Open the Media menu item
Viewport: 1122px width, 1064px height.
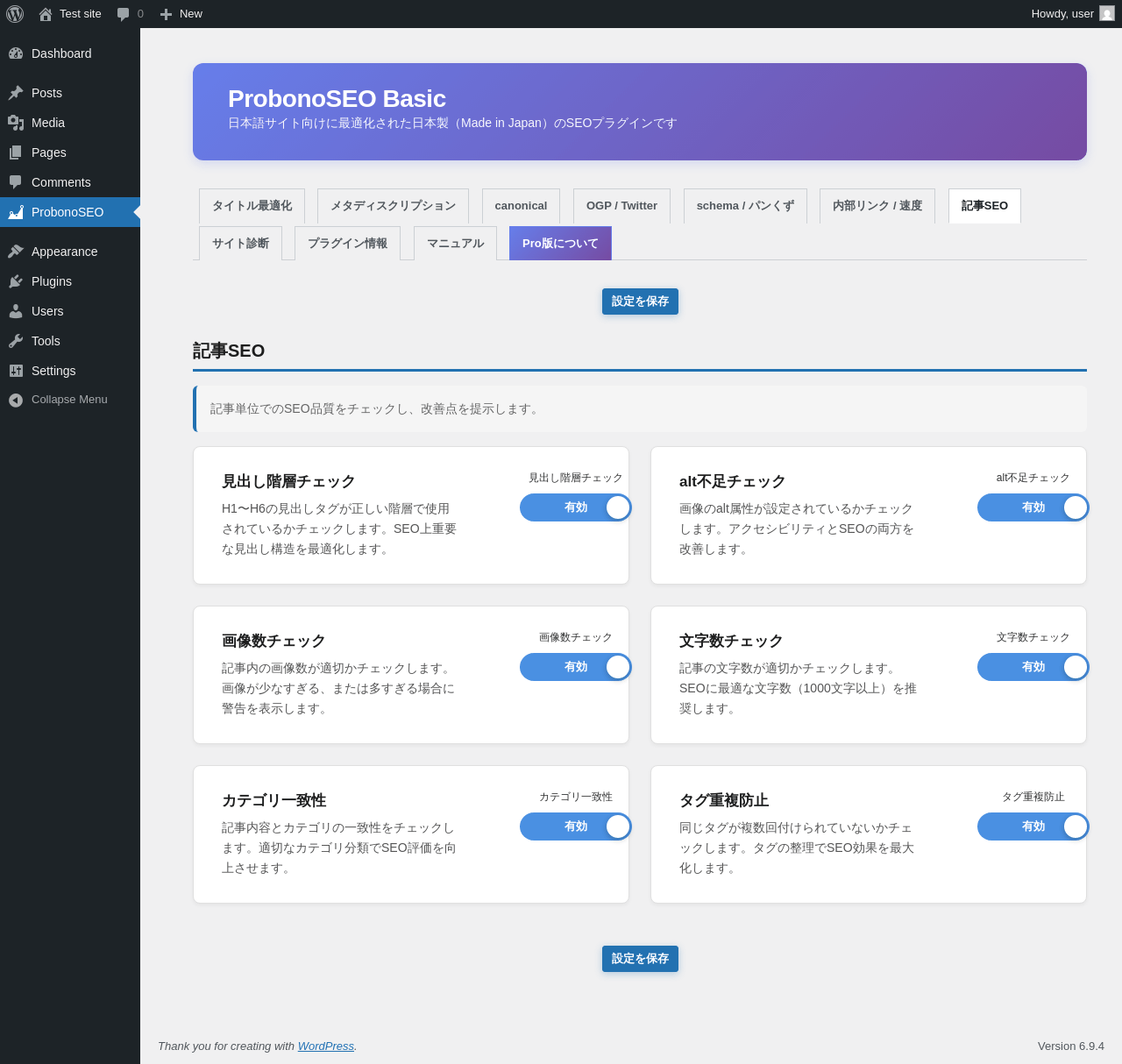pyautogui.click(x=70, y=123)
